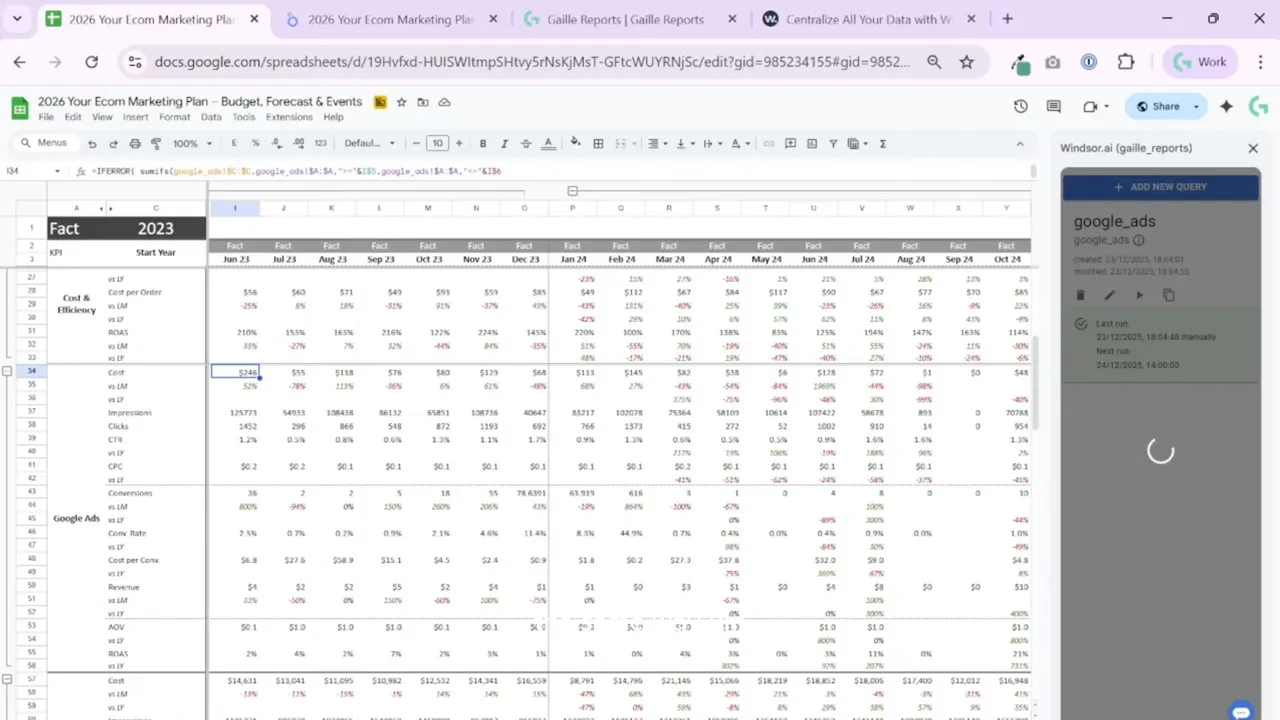Toggle strikethrough formatting
Viewport: 1280px width, 720px height.
[x=525, y=143]
